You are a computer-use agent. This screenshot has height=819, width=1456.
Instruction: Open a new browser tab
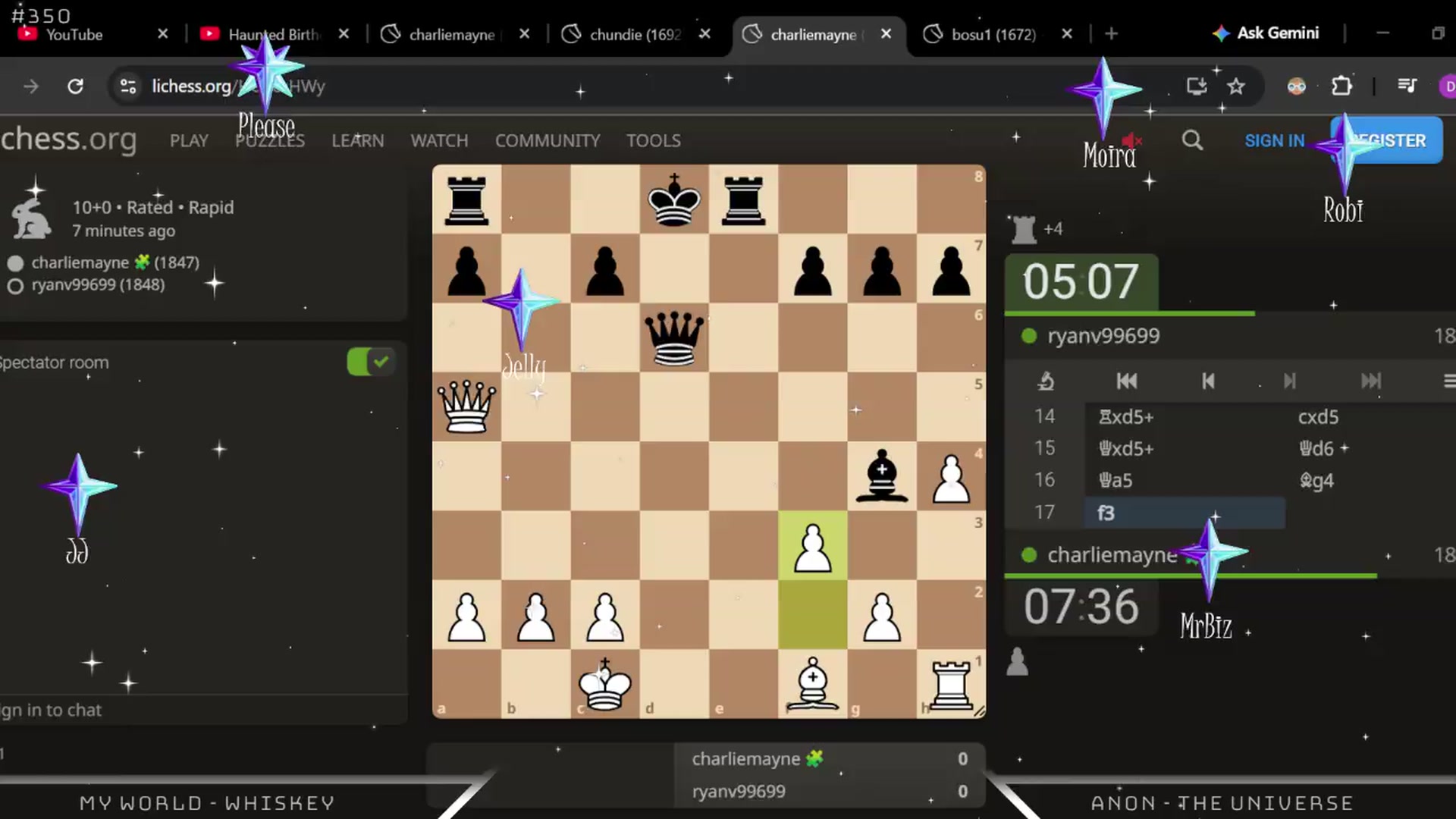1112,34
